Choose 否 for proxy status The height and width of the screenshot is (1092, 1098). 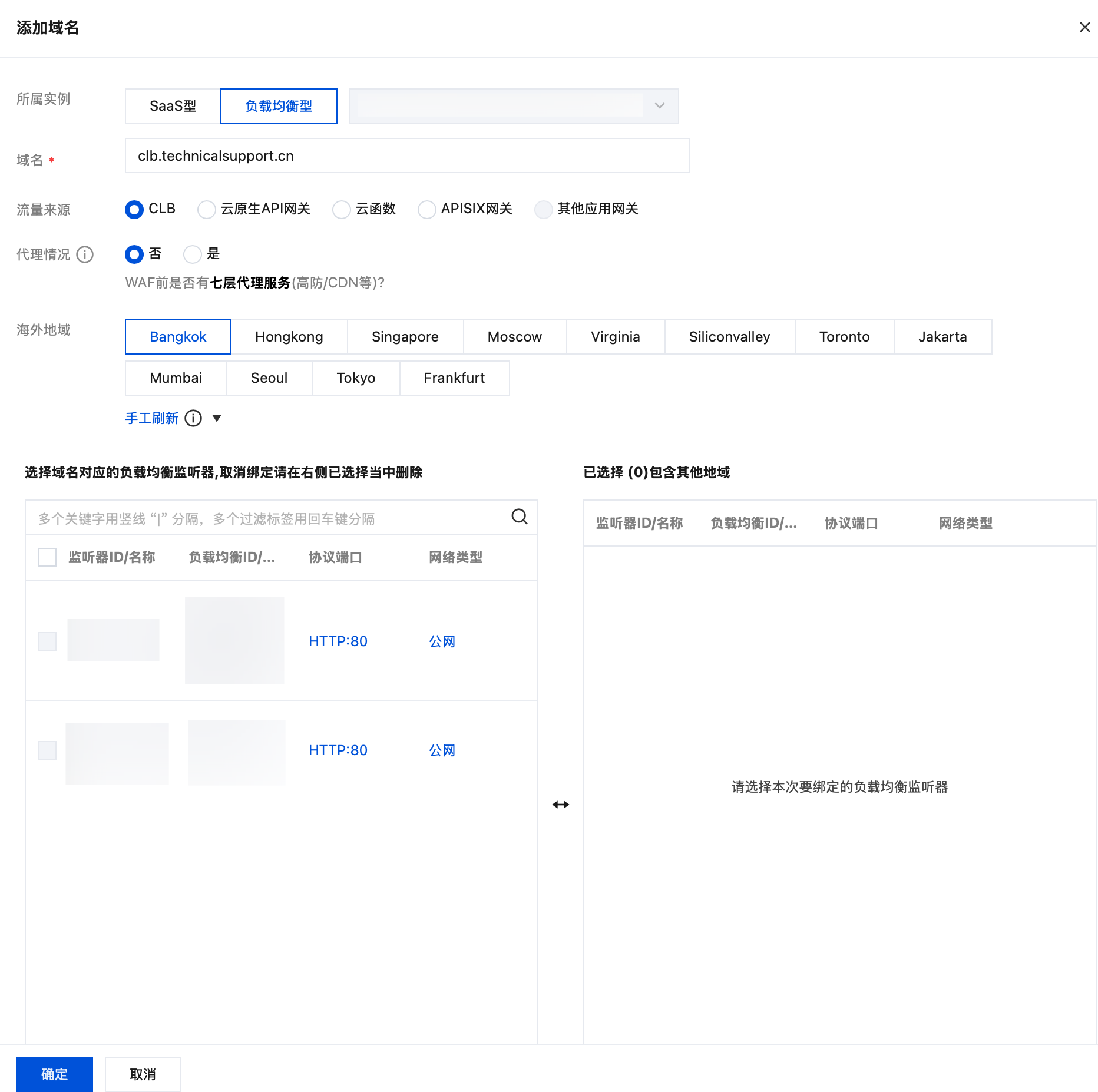[x=134, y=254]
